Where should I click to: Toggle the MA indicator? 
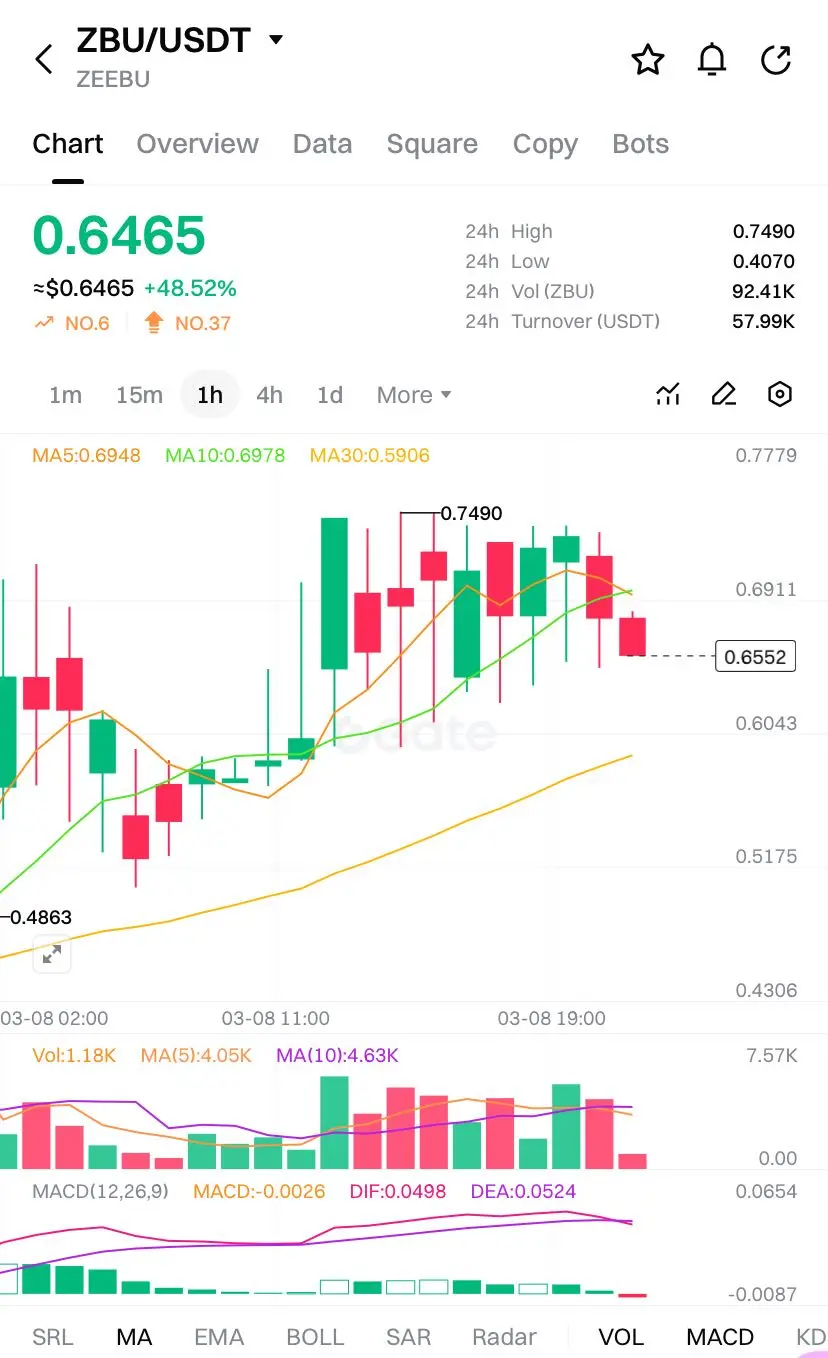134,1337
